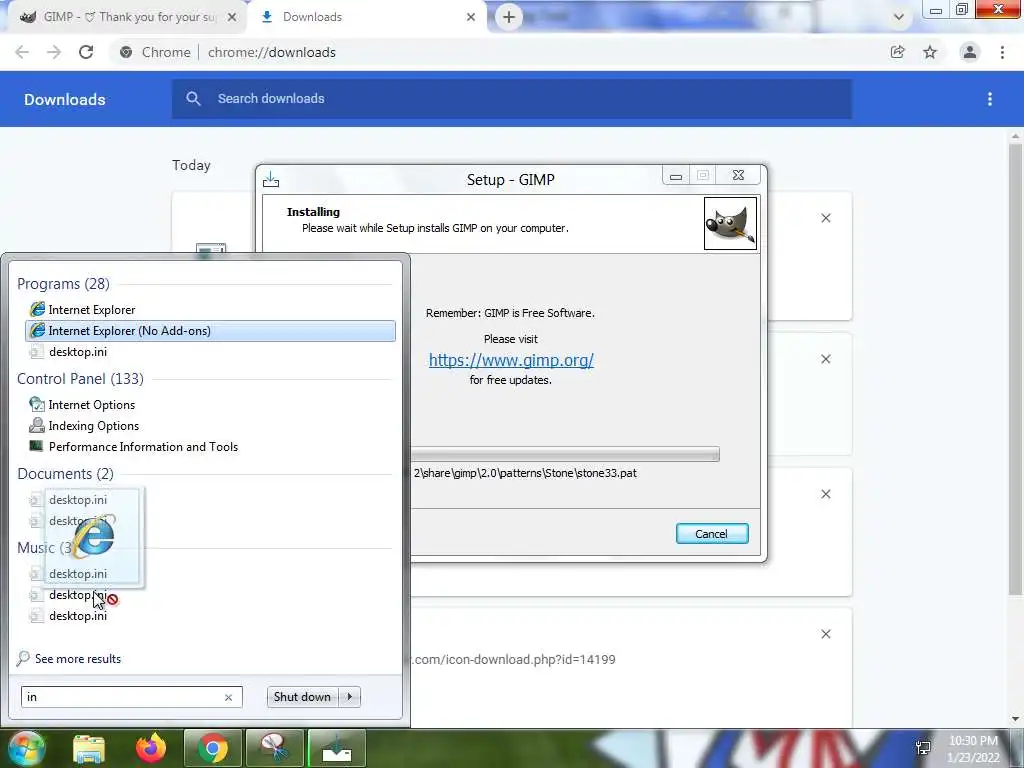The width and height of the screenshot is (1024, 768).
Task: Open Performance Information and Tools
Action: click(x=210, y=447)
